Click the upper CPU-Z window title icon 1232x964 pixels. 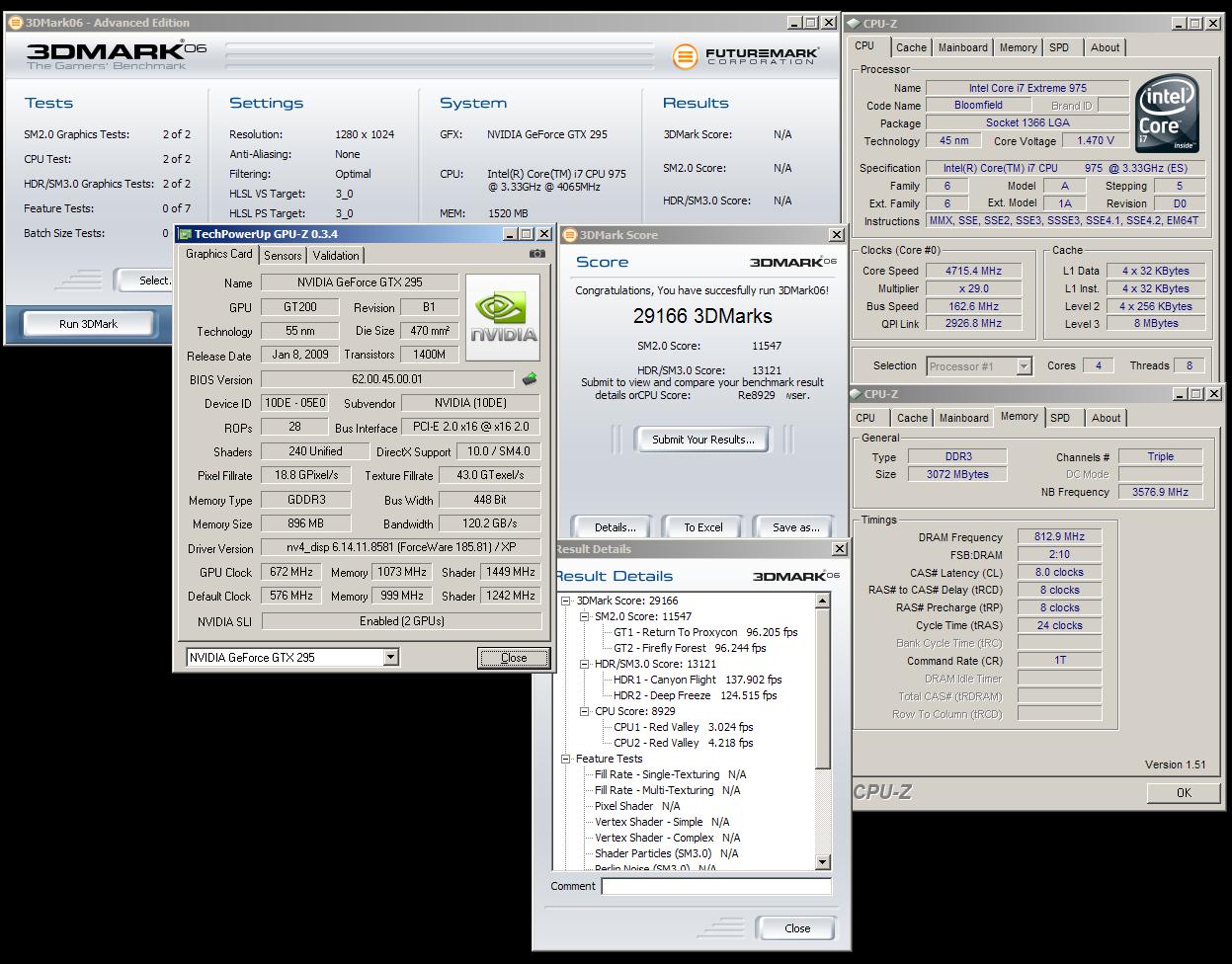click(x=853, y=24)
